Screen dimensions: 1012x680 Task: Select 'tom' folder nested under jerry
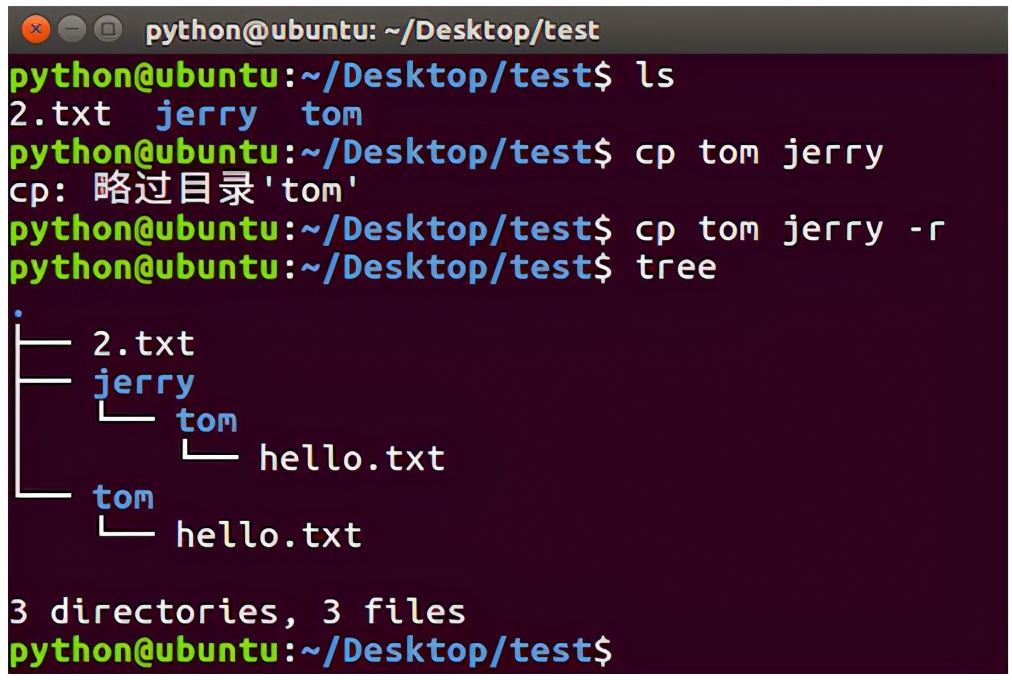click(207, 421)
